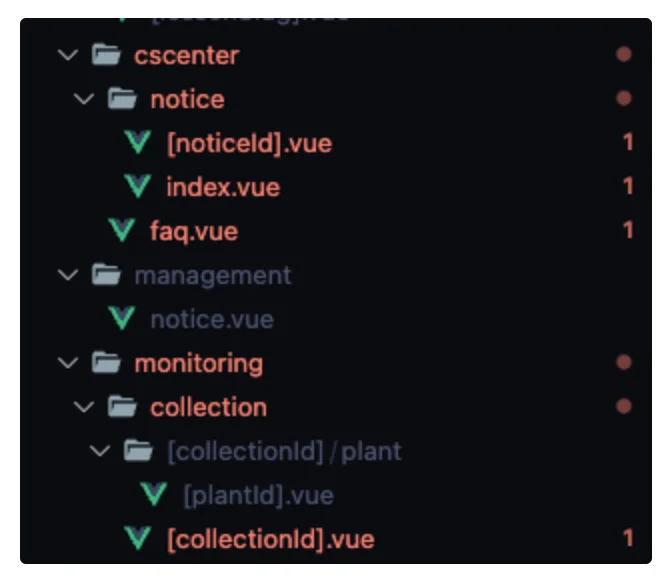Open faq.vue file

click(x=186, y=231)
